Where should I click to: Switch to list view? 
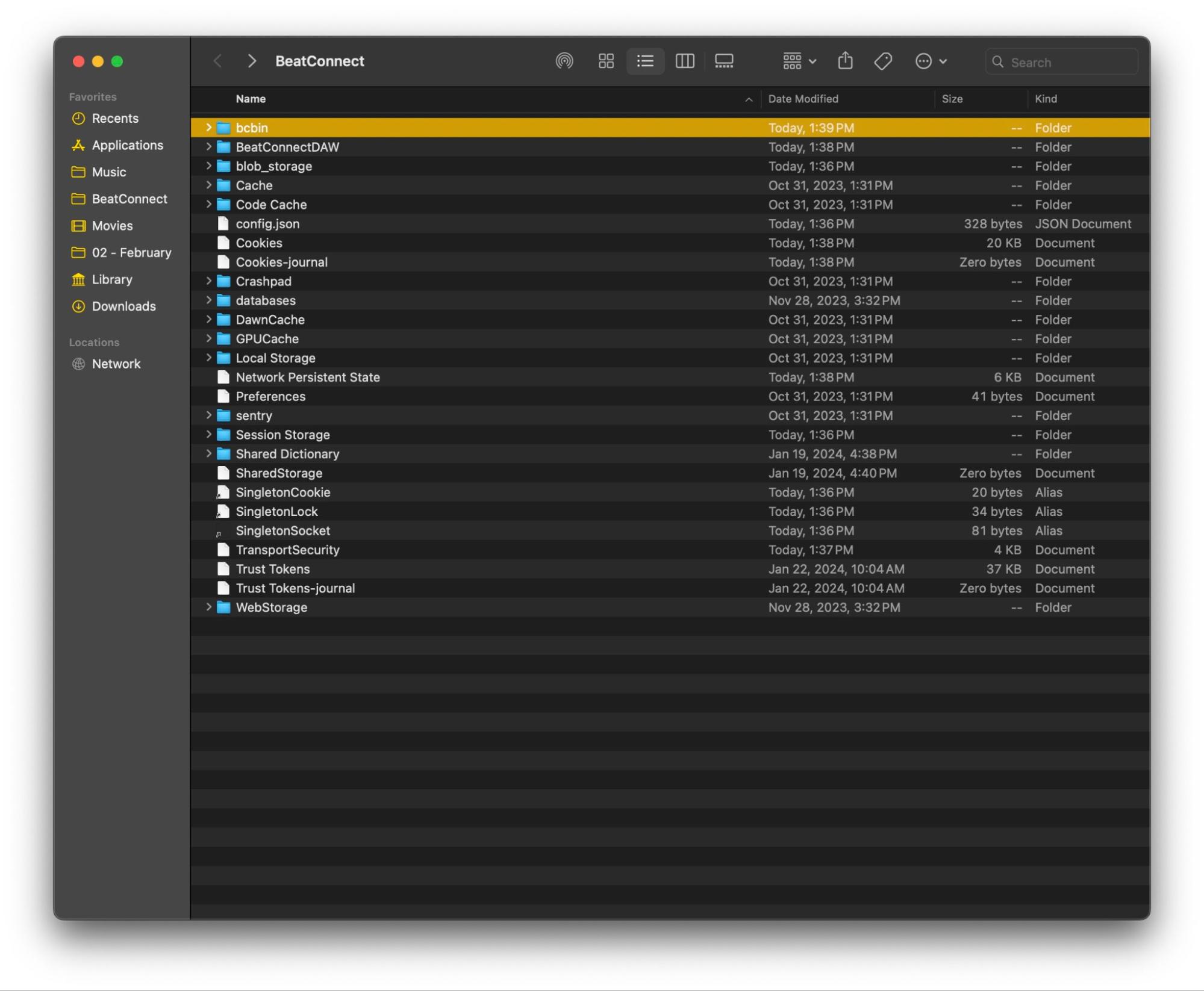(x=645, y=61)
